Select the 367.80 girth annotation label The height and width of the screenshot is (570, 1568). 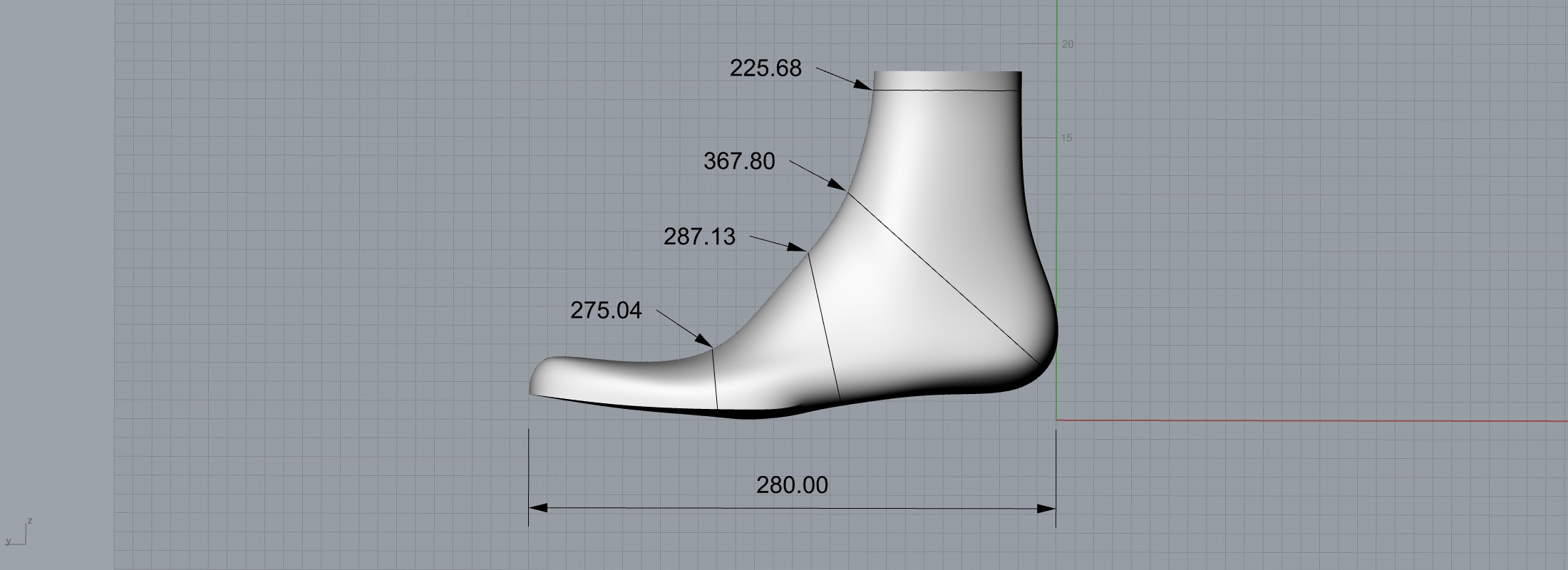739,162
